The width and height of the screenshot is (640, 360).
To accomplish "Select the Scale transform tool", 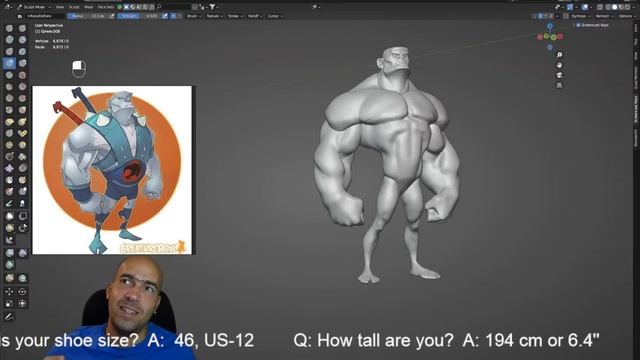I will (x=9, y=303).
